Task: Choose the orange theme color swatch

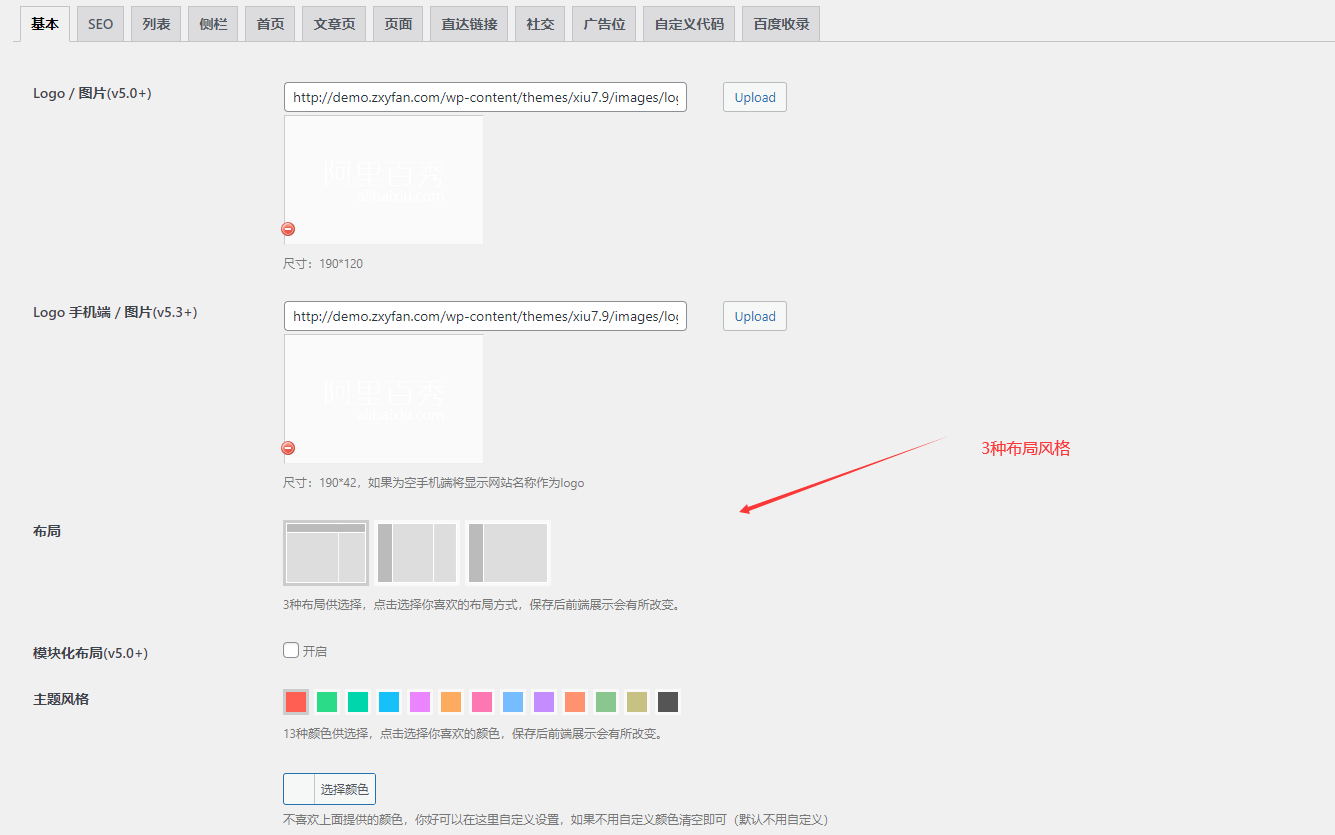Action: tap(451, 702)
